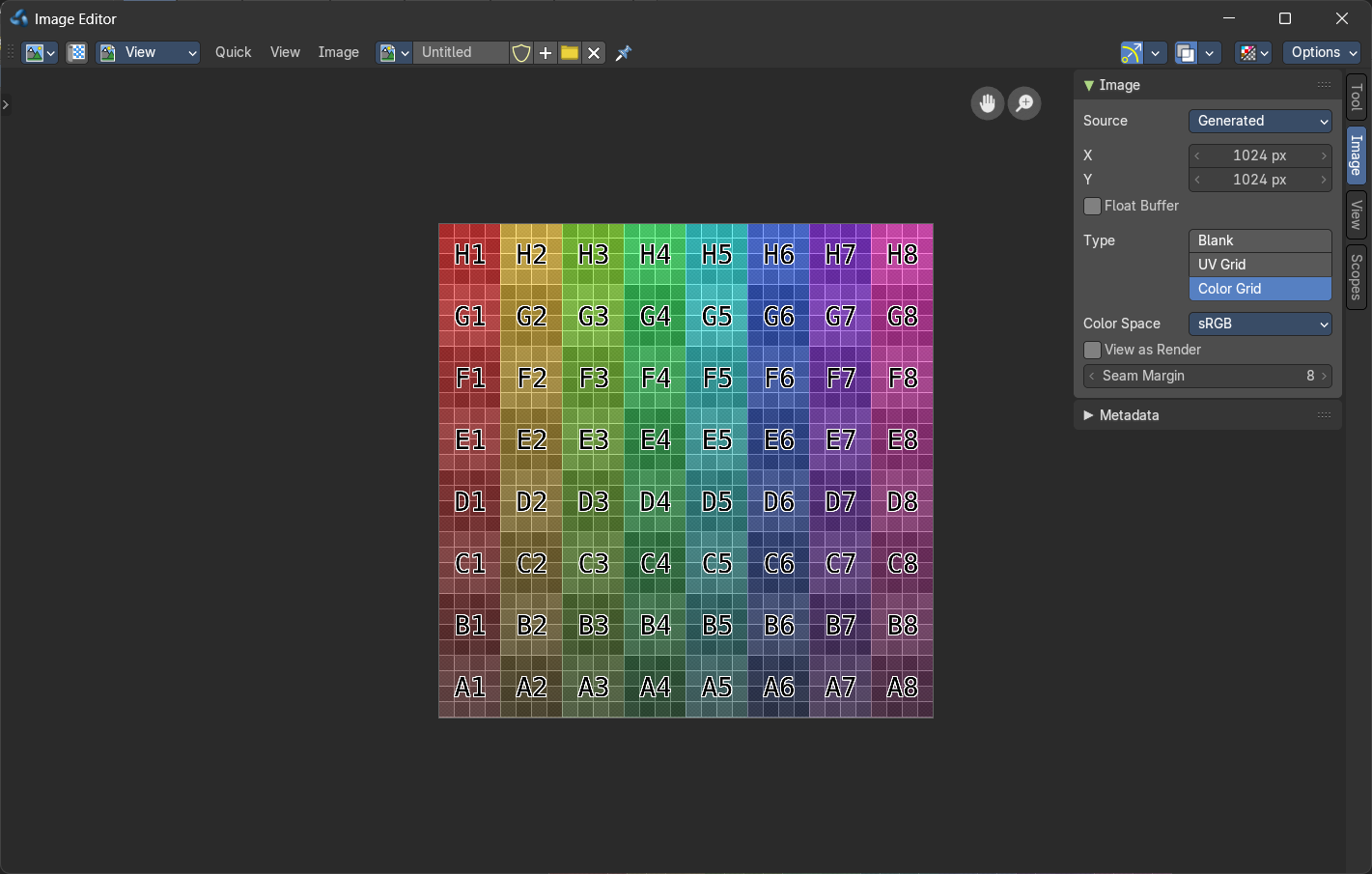Minimize the Image Editor window
The image size is (1372, 874).
pyautogui.click(x=1229, y=18)
